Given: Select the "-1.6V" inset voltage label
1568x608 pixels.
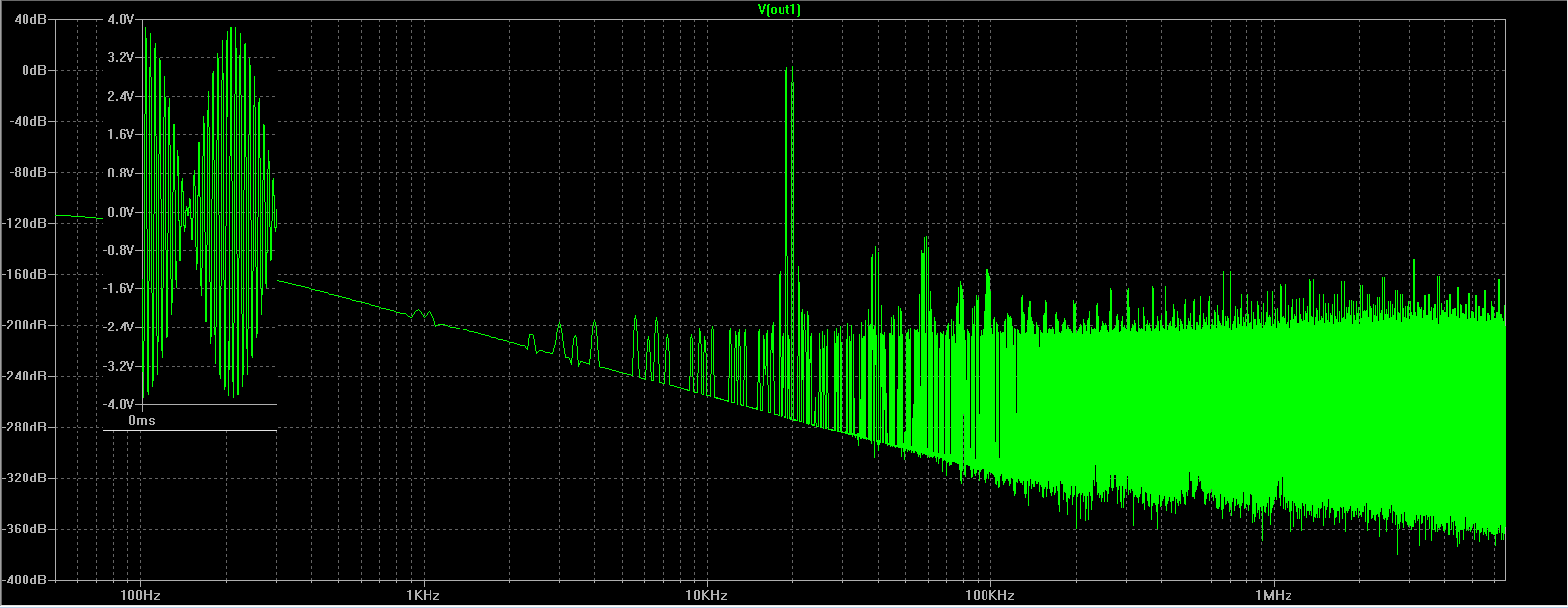Looking at the screenshot, I should [119, 288].
